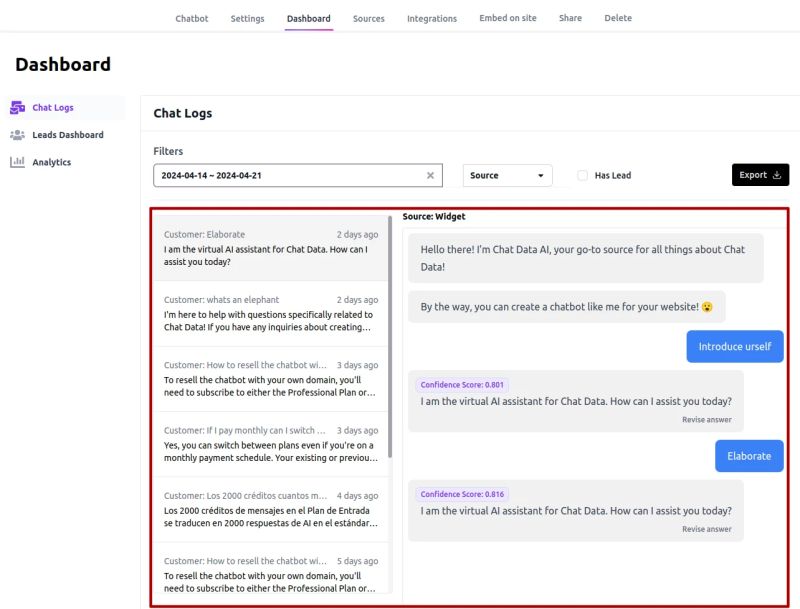Click the Analytics bar chart icon
The height and width of the screenshot is (609, 800).
click(x=17, y=162)
